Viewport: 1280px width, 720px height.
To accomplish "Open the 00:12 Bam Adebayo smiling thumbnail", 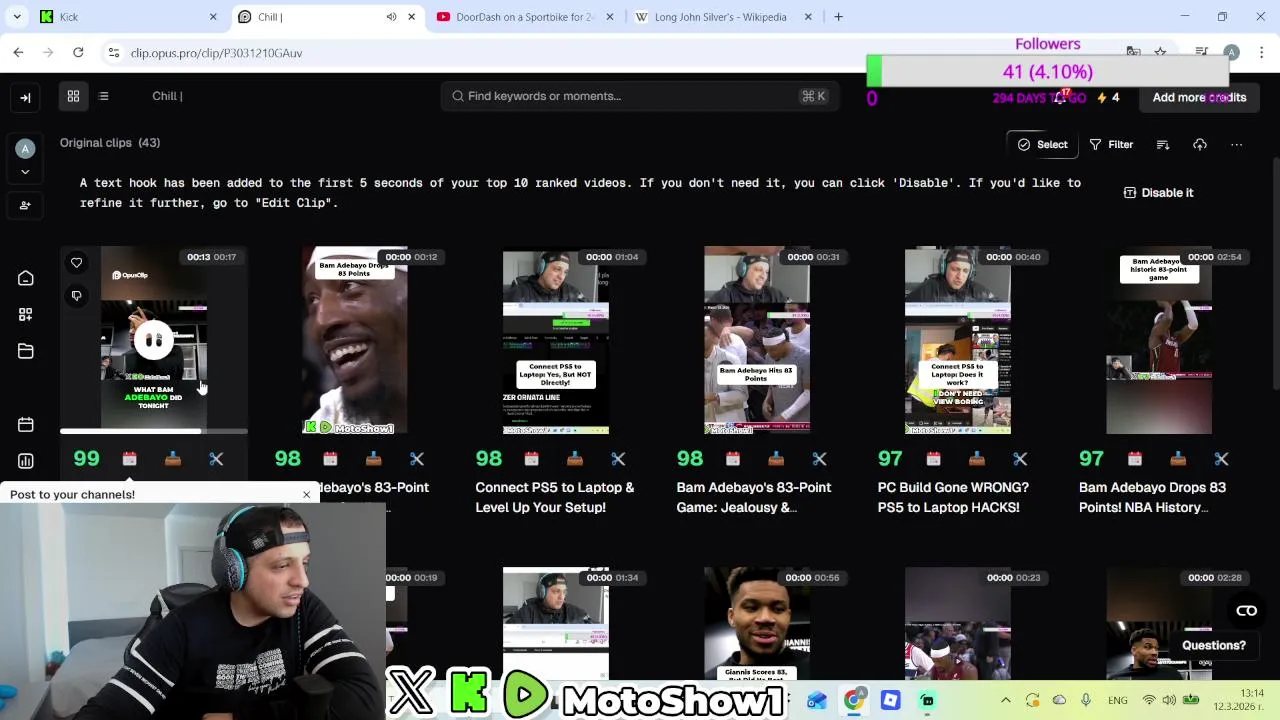I will [x=355, y=341].
